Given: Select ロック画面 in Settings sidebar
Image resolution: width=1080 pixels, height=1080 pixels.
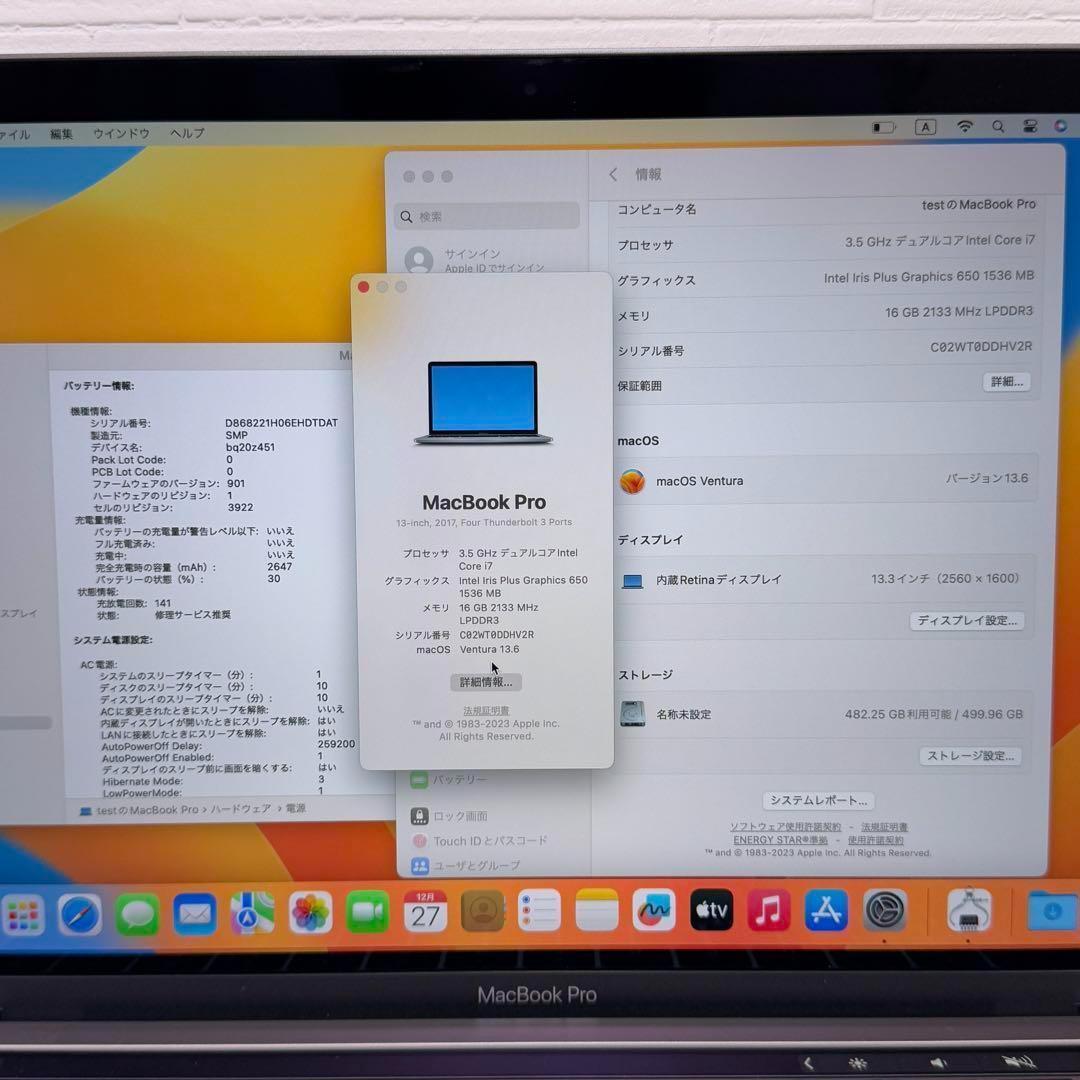Looking at the screenshot, I should (x=448, y=816).
